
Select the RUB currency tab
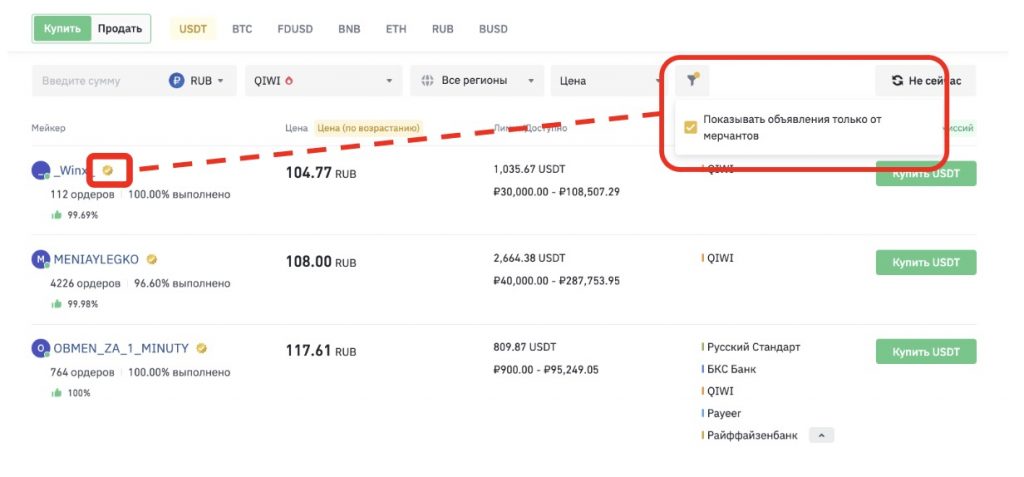442,29
